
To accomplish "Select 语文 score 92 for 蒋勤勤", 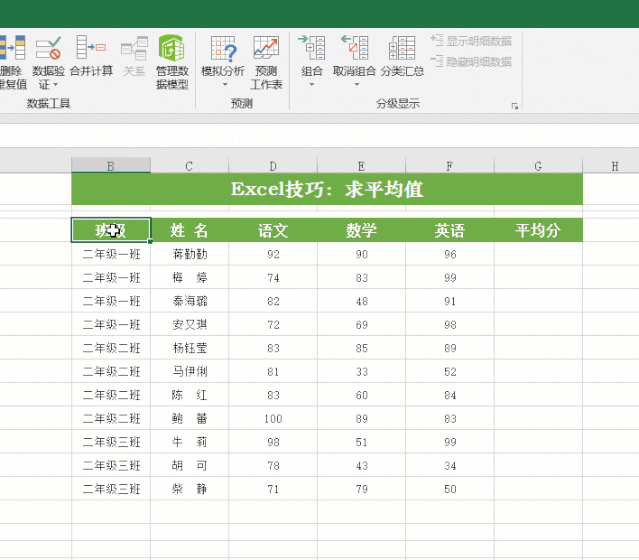I will [273, 254].
